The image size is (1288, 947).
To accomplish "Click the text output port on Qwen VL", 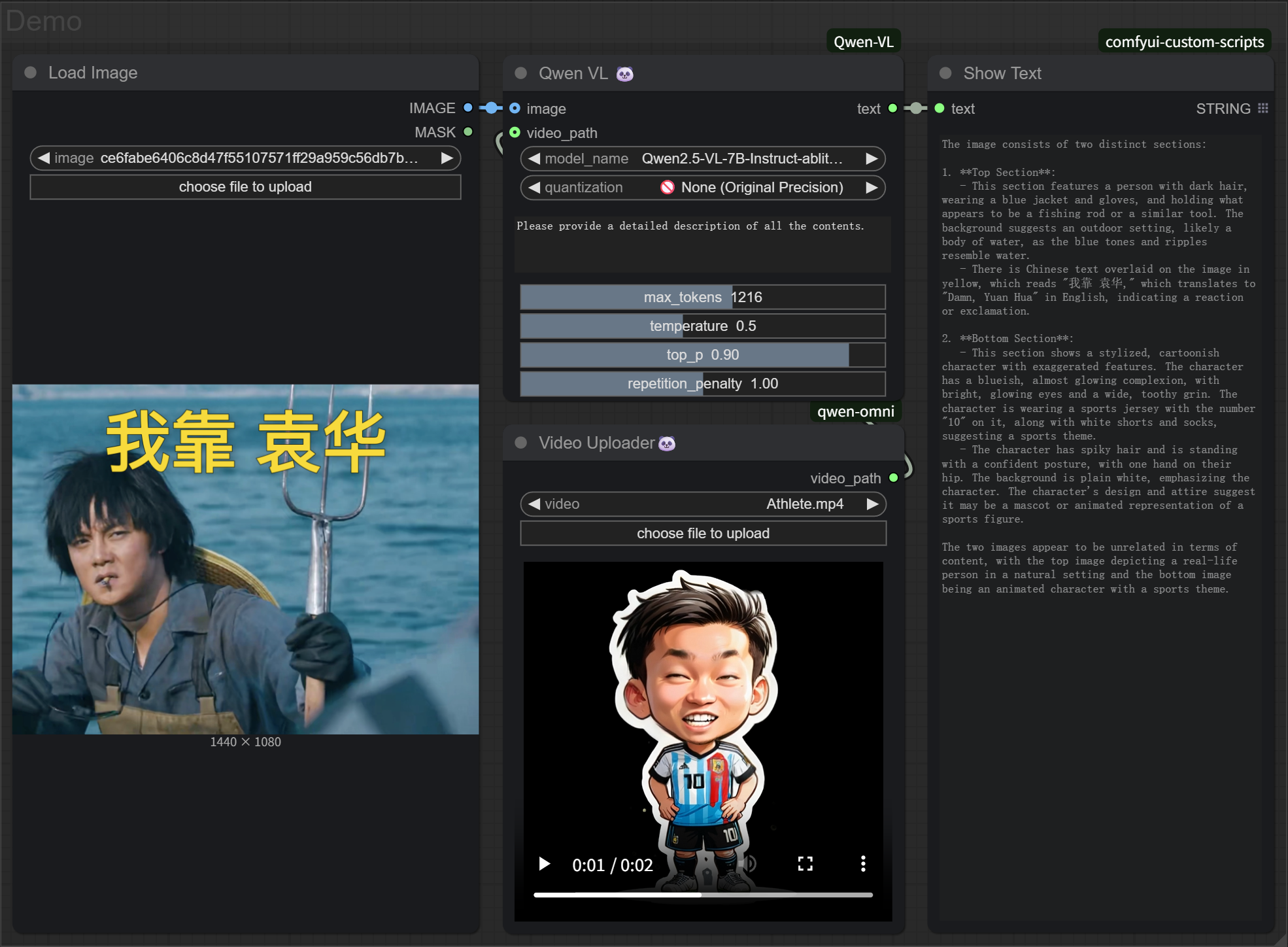I will (x=893, y=109).
